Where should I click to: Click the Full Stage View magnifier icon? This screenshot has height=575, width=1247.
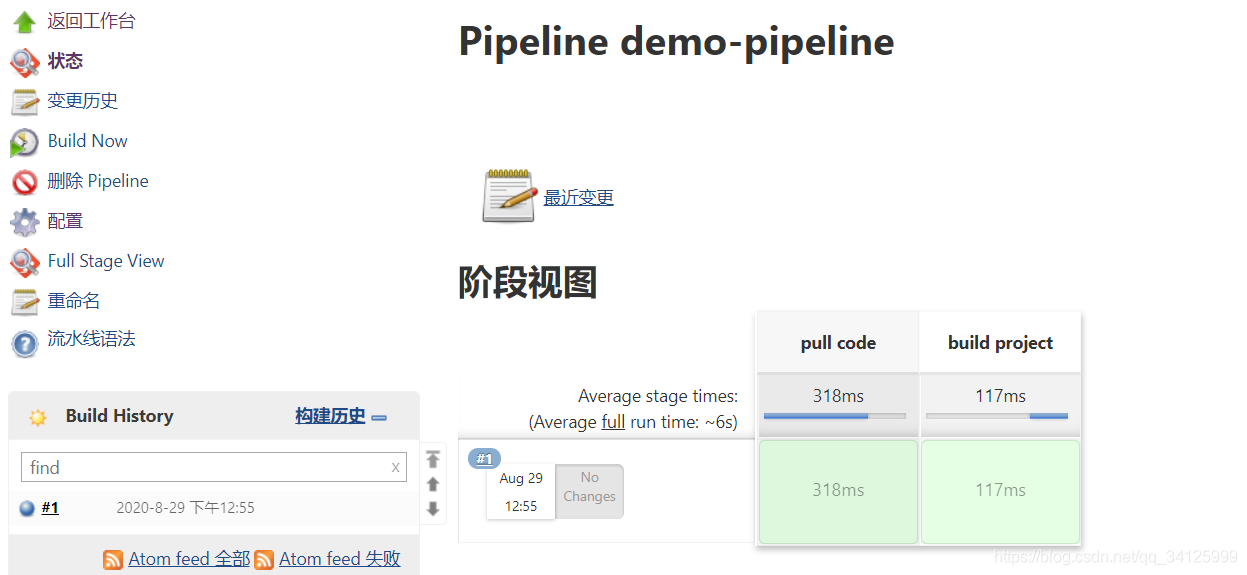[x=24, y=262]
